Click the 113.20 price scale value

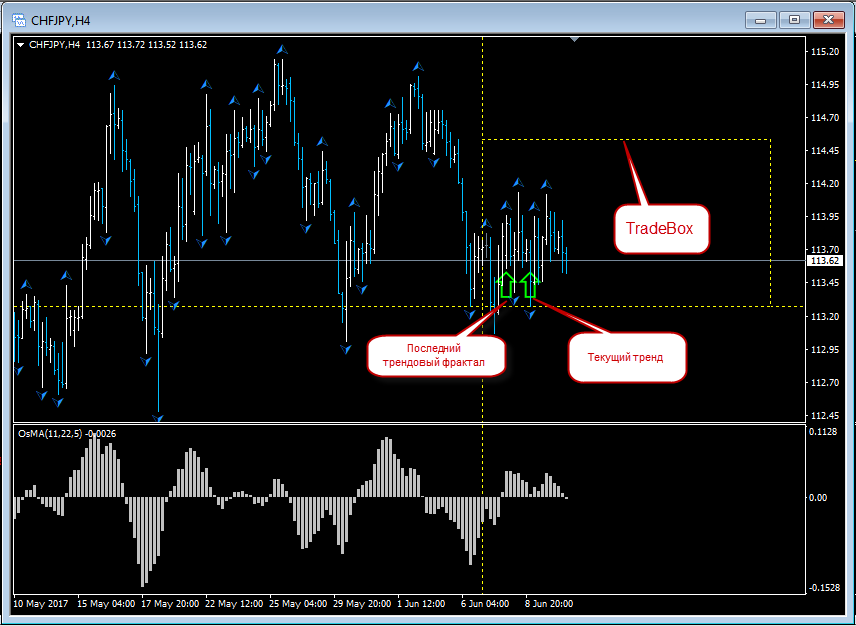(825, 317)
